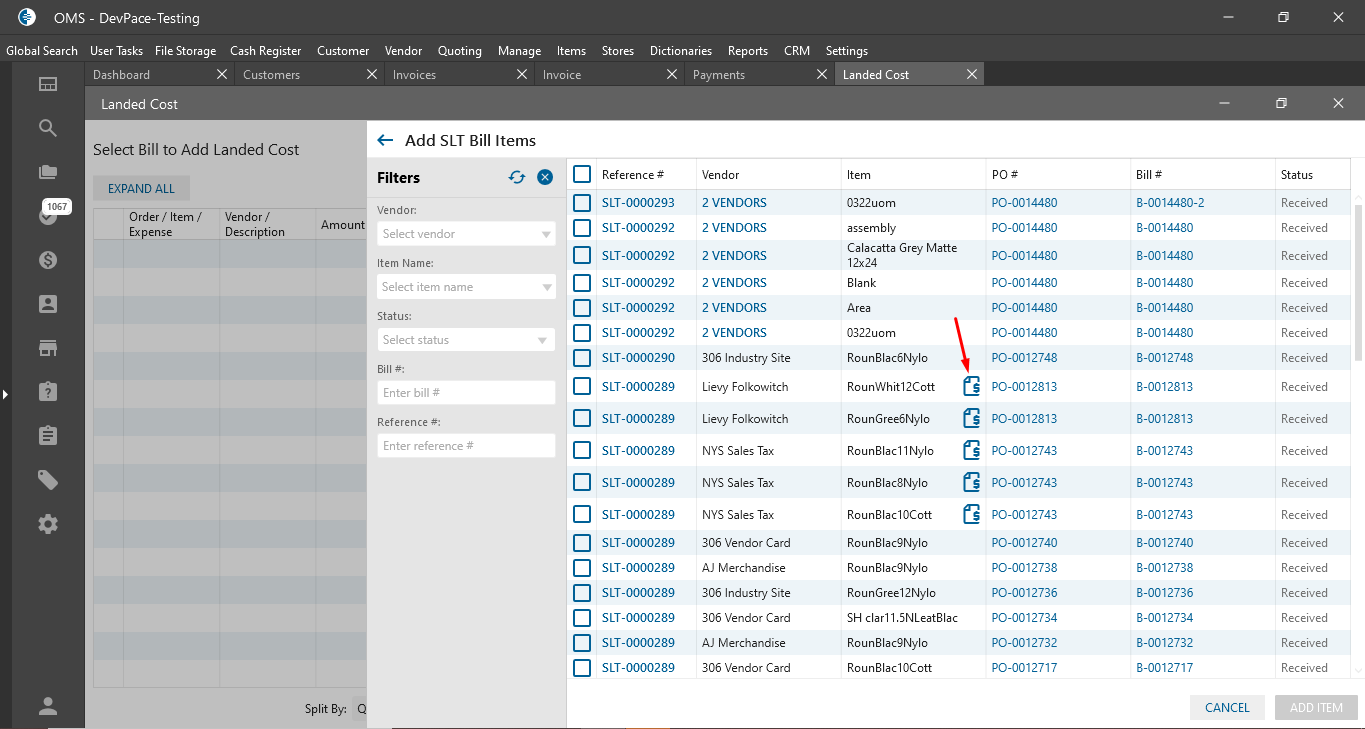The image size is (1365, 729).
Task: Open the search icon in left sidebar
Action: click(48, 128)
